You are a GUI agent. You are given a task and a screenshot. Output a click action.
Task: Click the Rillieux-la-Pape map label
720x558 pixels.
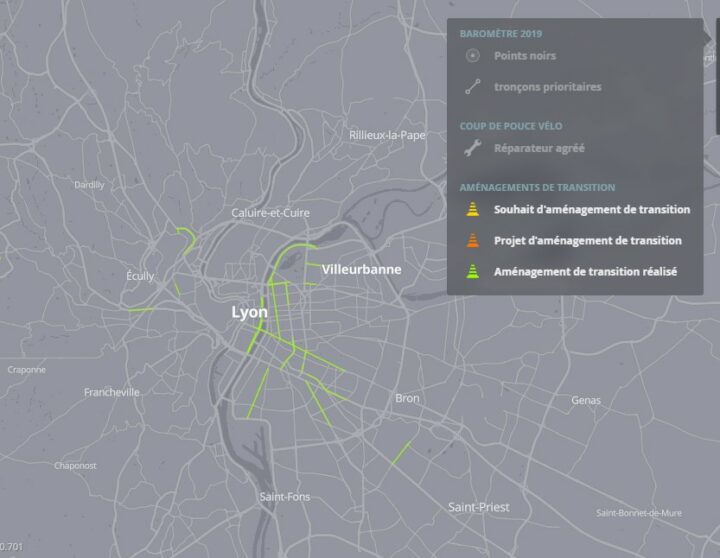pos(387,135)
